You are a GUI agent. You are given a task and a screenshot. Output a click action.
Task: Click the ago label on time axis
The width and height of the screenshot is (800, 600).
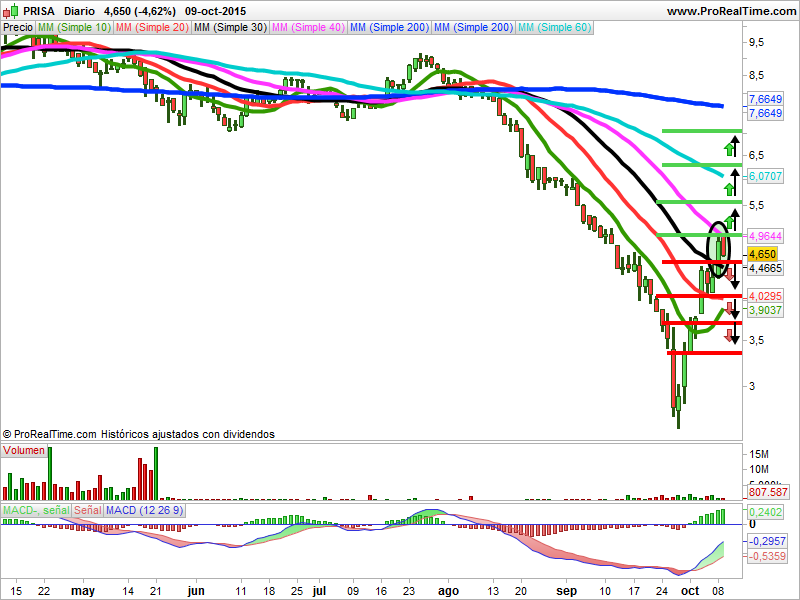tap(448, 592)
